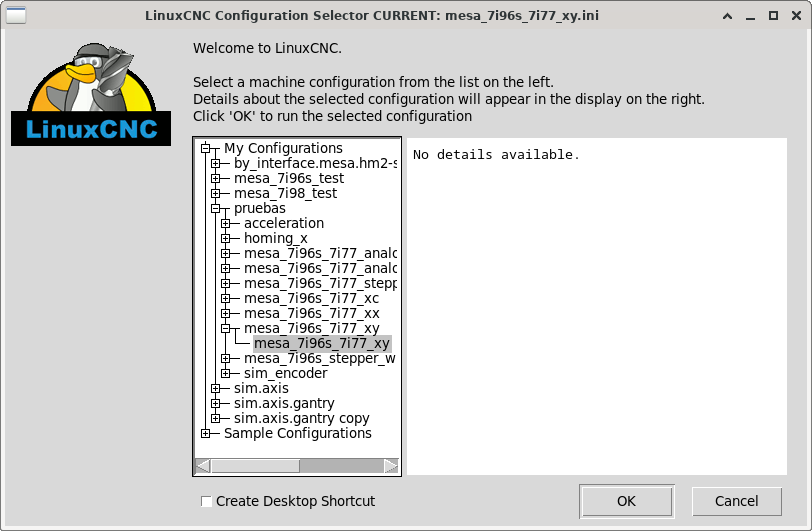Select the mesa_7i96s_7i77_xc tree item
812x531 pixels.
coord(311,298)
